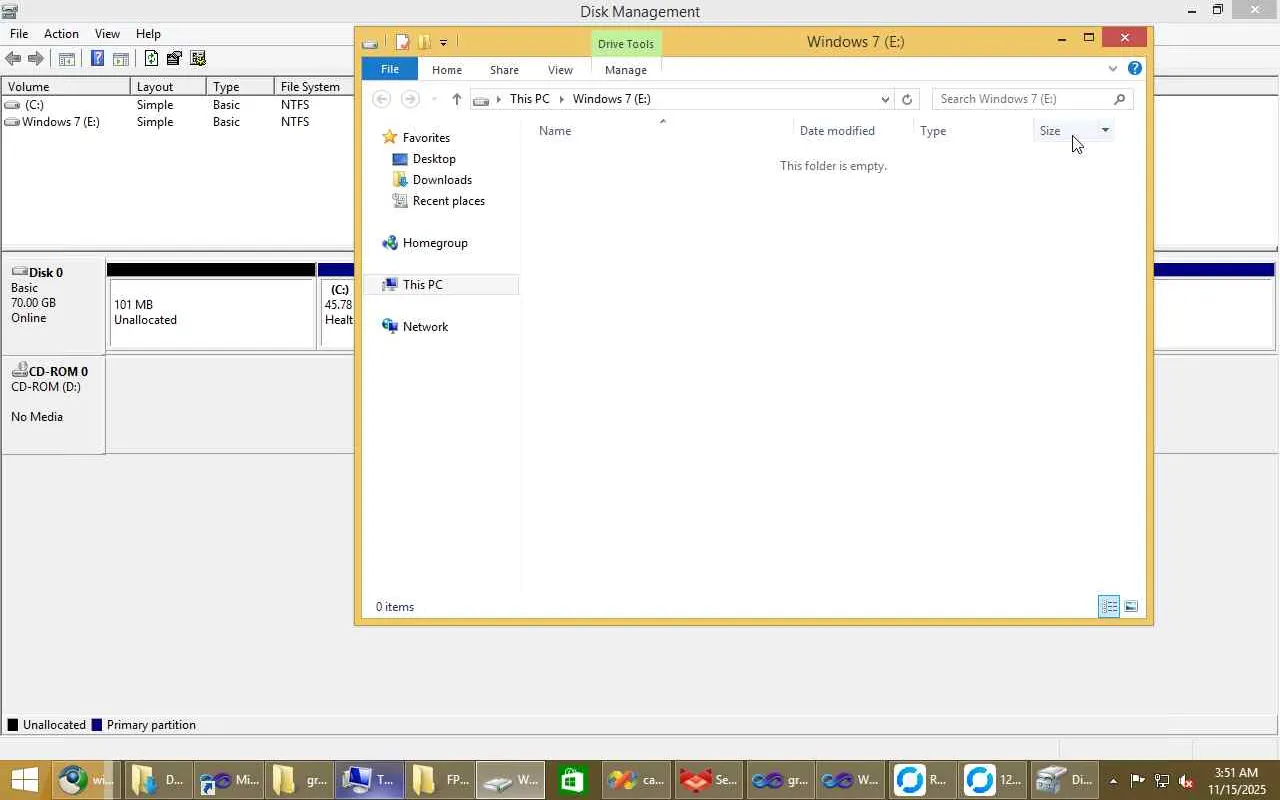Click the Properties icon in Explorer quick access toolbar
This screenshot has height=800, width=1280.
(402, 42)
